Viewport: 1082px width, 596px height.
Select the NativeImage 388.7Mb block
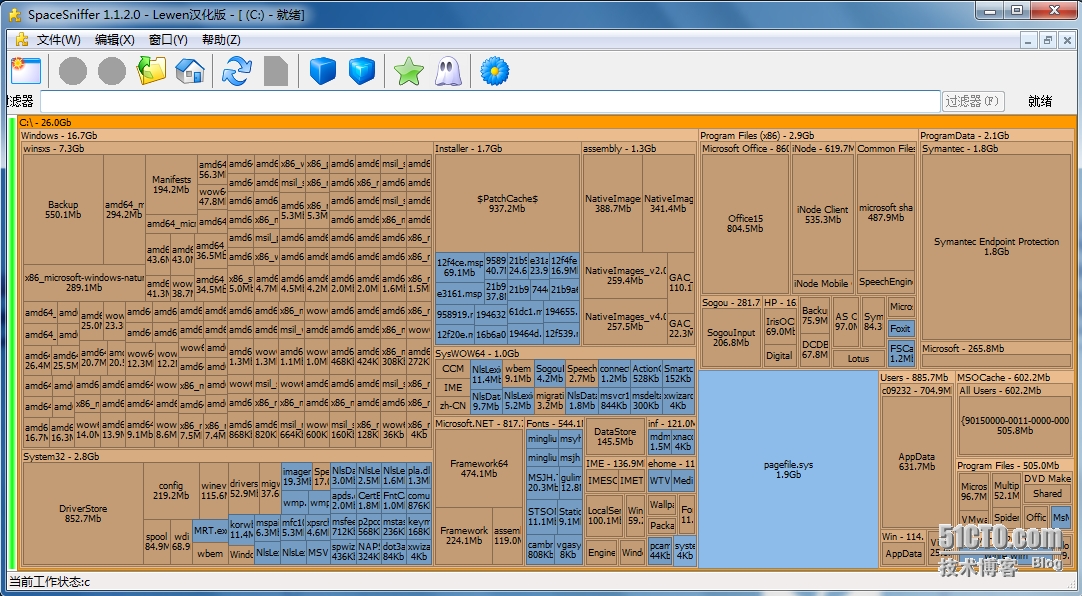click(613, 203)
